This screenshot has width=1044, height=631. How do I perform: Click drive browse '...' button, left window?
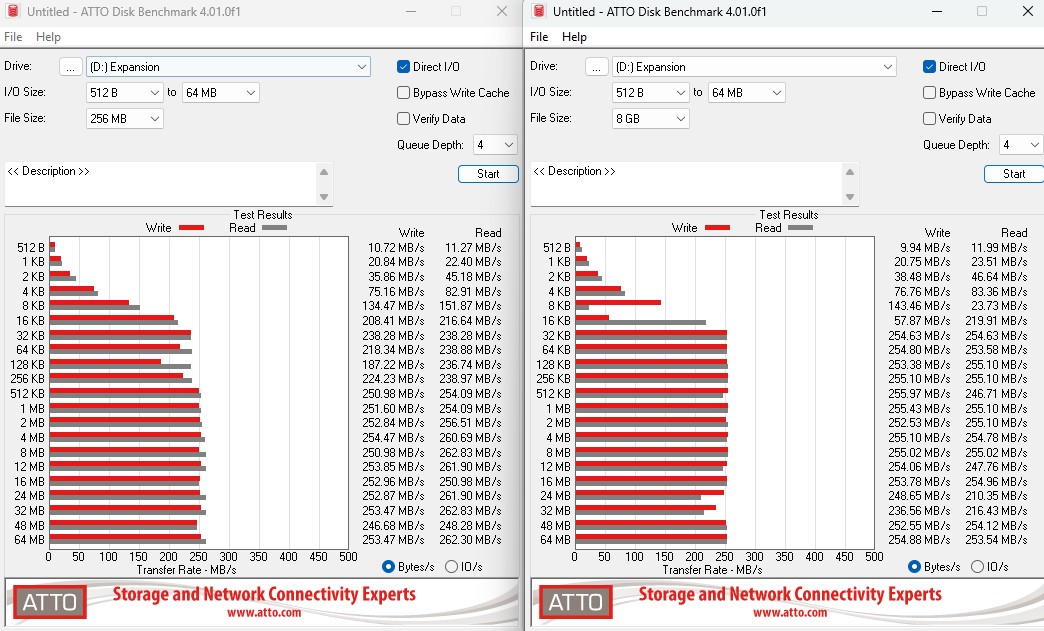(x=71, y=67)
